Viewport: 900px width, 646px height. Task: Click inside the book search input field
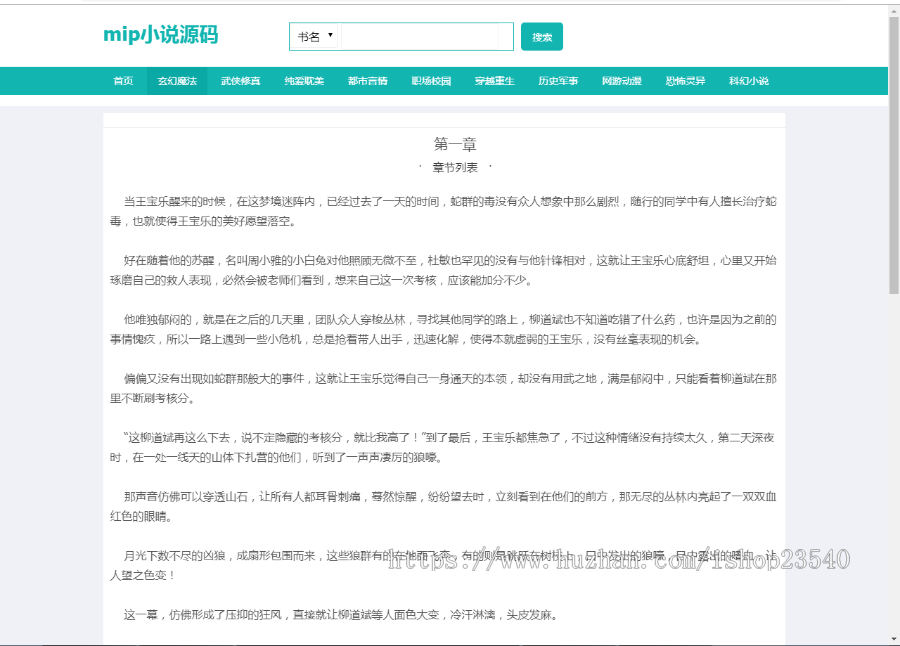coord(425,36)
